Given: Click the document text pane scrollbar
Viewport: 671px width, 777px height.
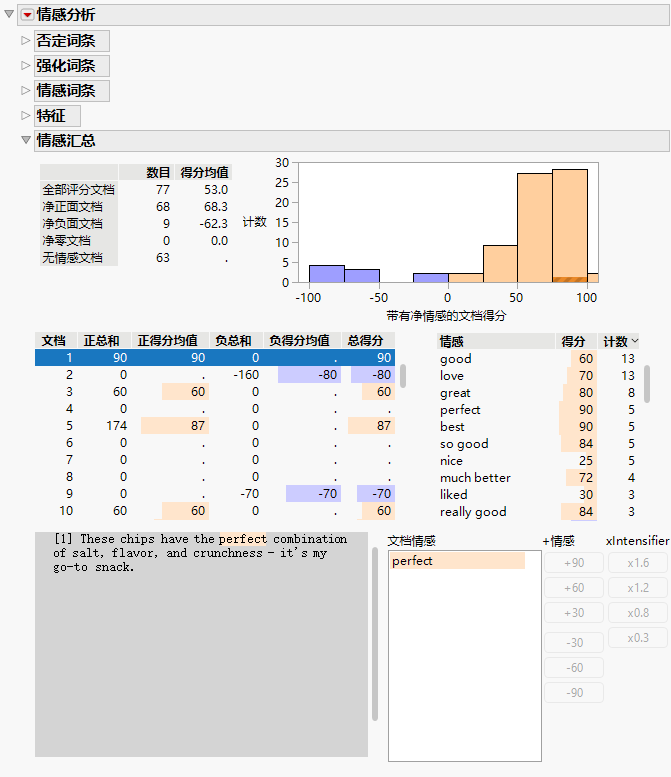Looking at the screenshot, I should pos(375,634).
